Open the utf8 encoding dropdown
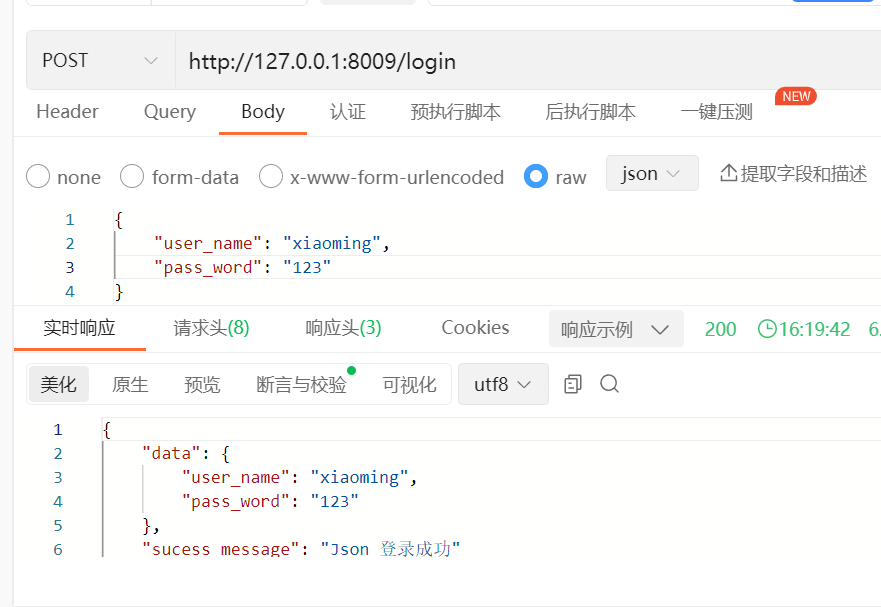Screen dimensions: 881x607 click(x=503, y=384)
